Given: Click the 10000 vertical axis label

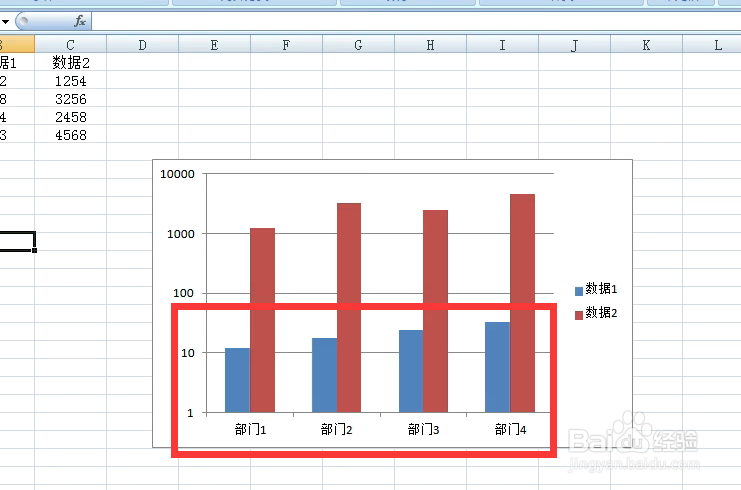Looking at the screenshot, I should coord(177,174).
